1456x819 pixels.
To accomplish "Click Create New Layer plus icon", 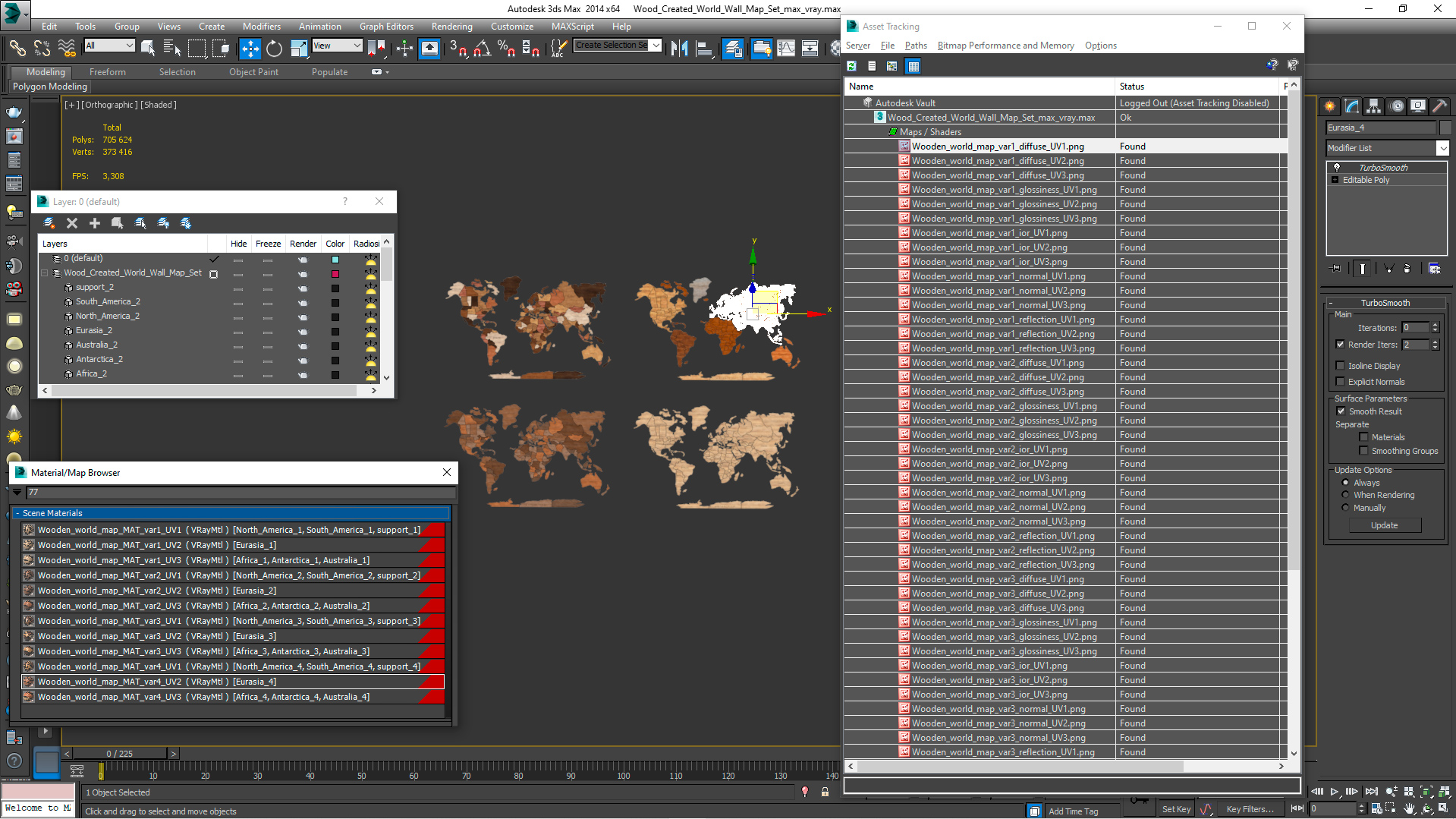I will (95, 223).
